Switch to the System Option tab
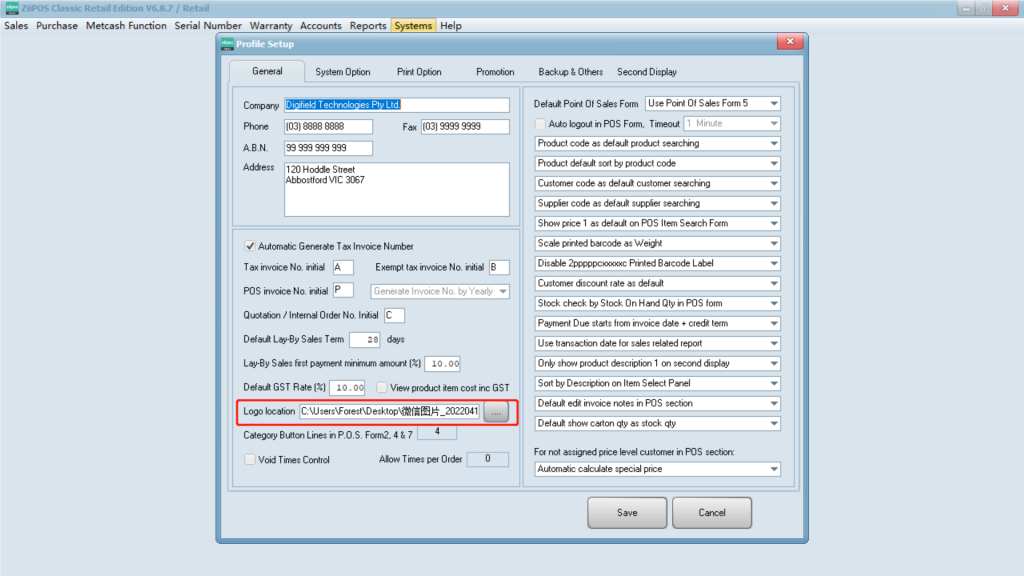The image size is (1024, 576). [x=342, y=72]
